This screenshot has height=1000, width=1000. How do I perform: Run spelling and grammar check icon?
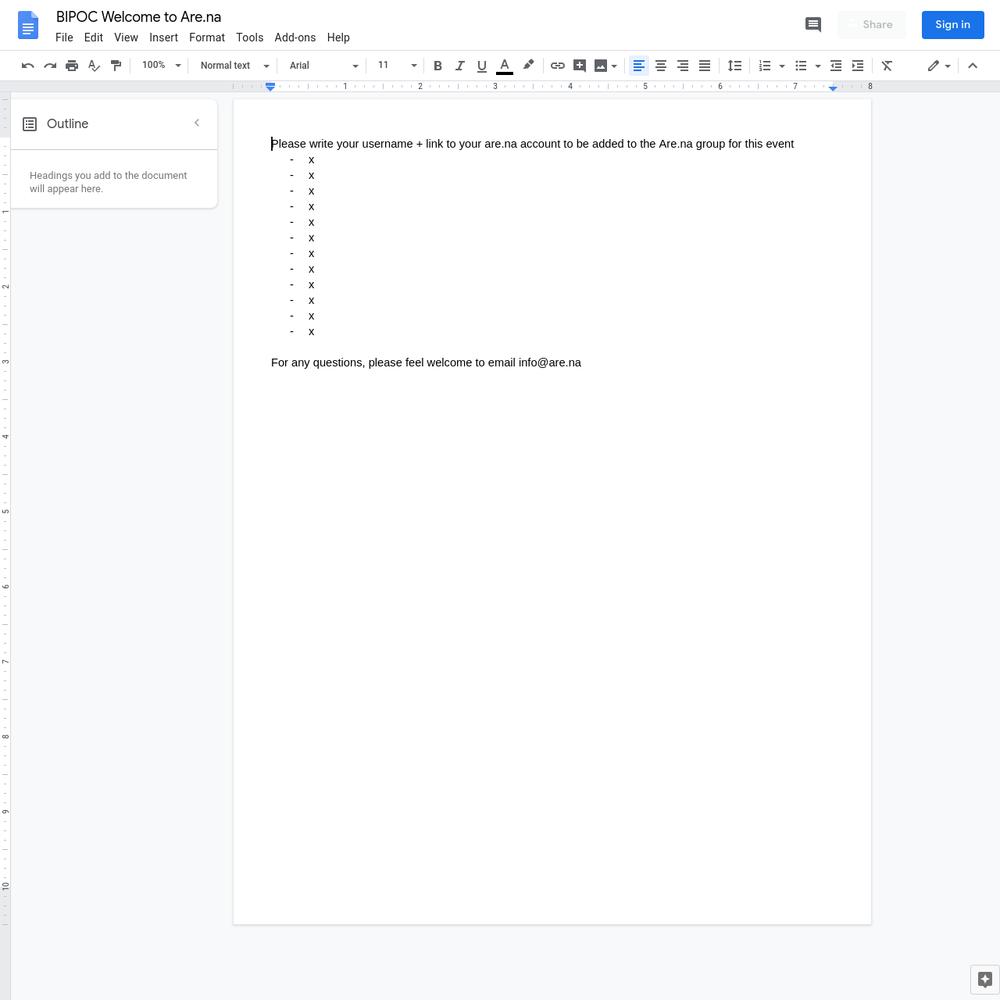click(94, 66)
